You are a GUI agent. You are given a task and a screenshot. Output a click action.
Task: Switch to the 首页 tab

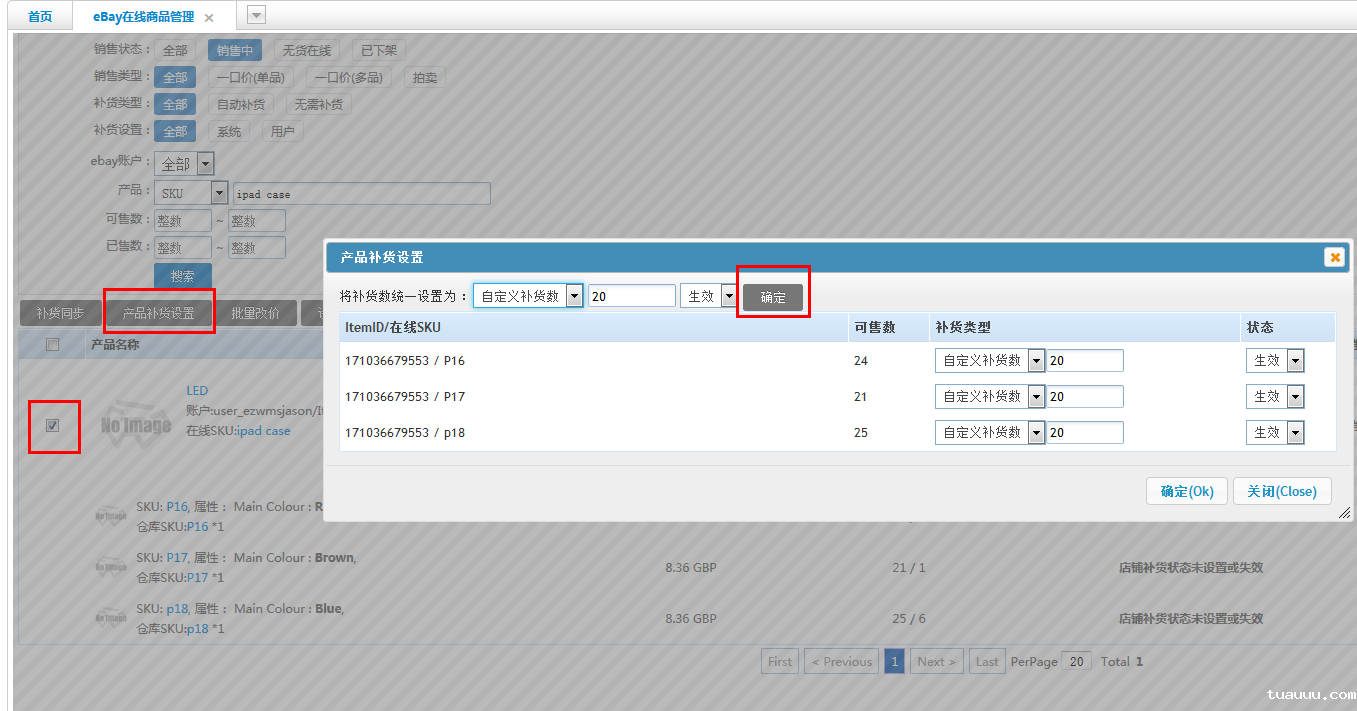[x=38, y=15]
